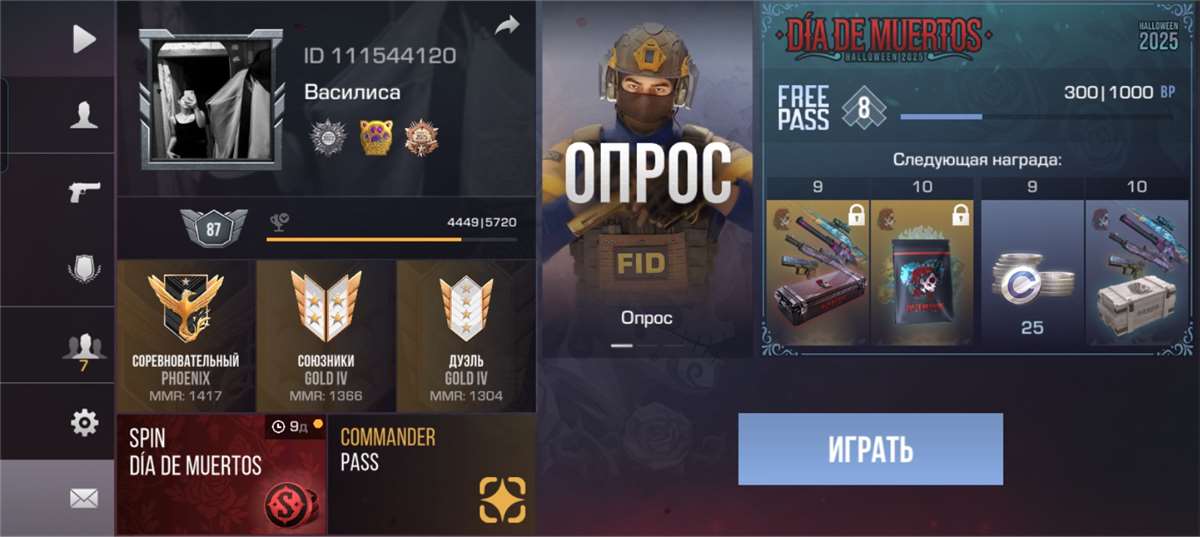Open the Spin Día de Muertos banner
This screenshot has height=537, width=1200.
tap(222, 473)
